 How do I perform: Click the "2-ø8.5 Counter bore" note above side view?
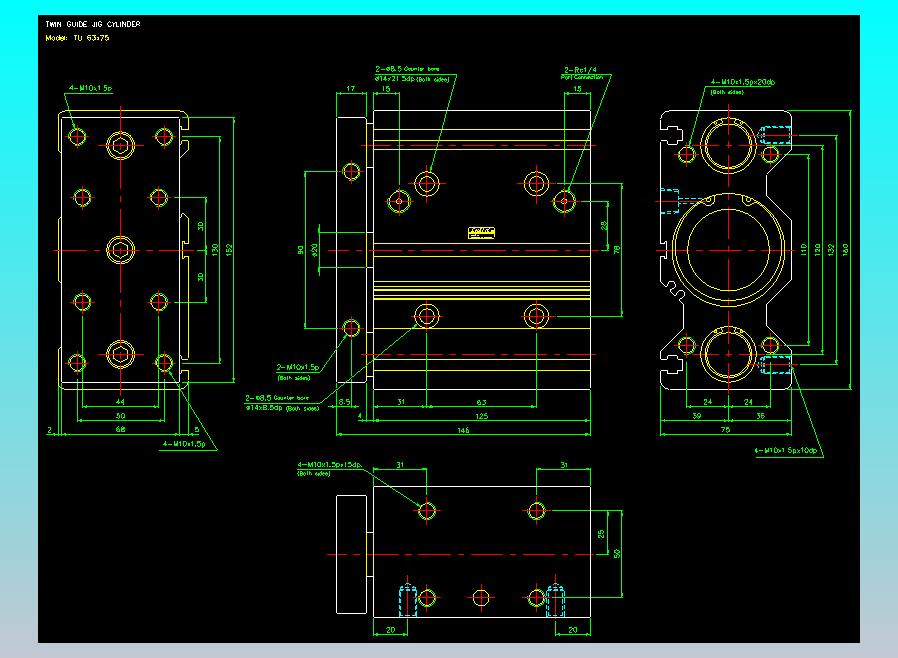tap(407, 69)
